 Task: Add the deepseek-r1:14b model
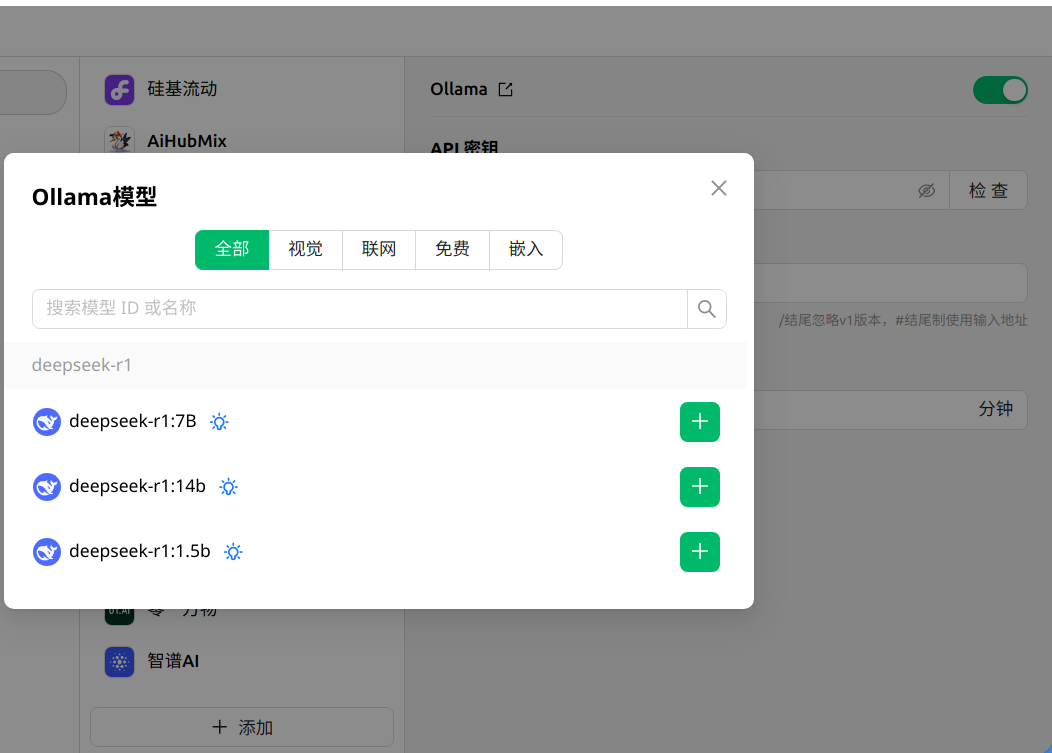click(700, 487)
